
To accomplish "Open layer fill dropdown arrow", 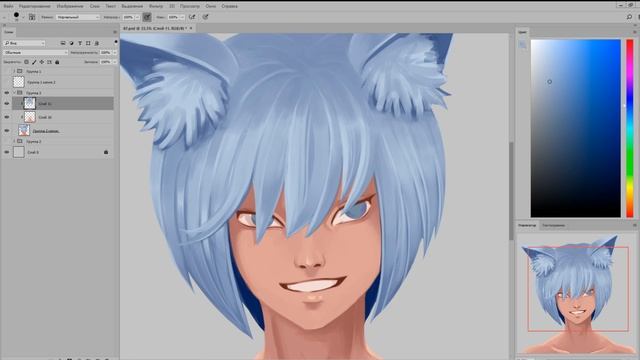I will tap(114, 62).
